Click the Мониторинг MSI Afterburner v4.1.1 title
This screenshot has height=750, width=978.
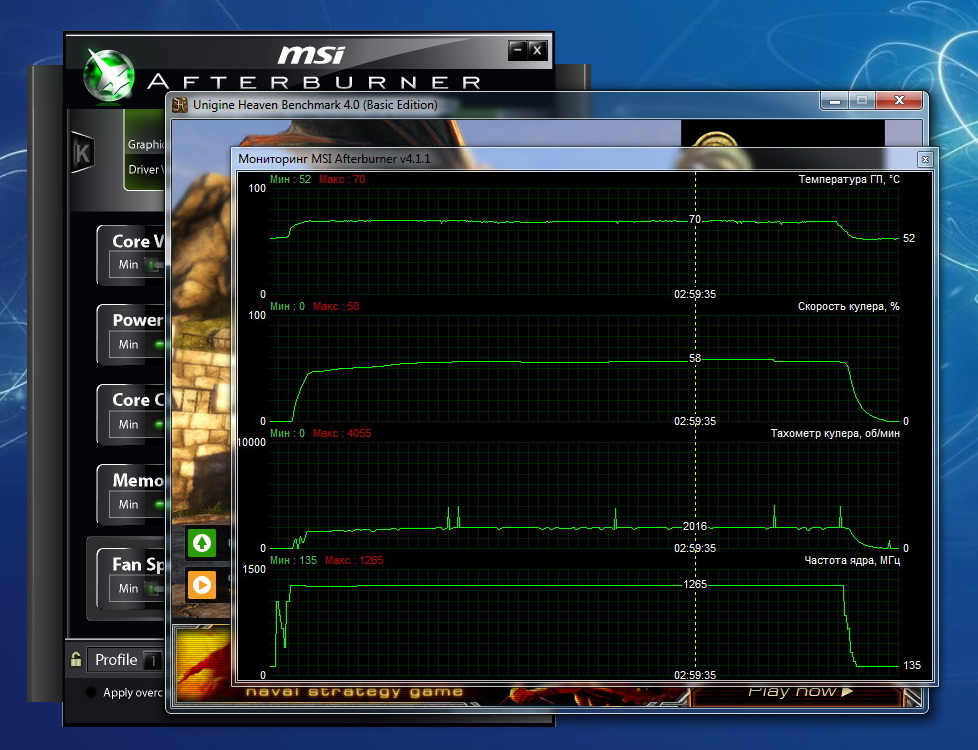pyautogui.click(x=334, y=159)
